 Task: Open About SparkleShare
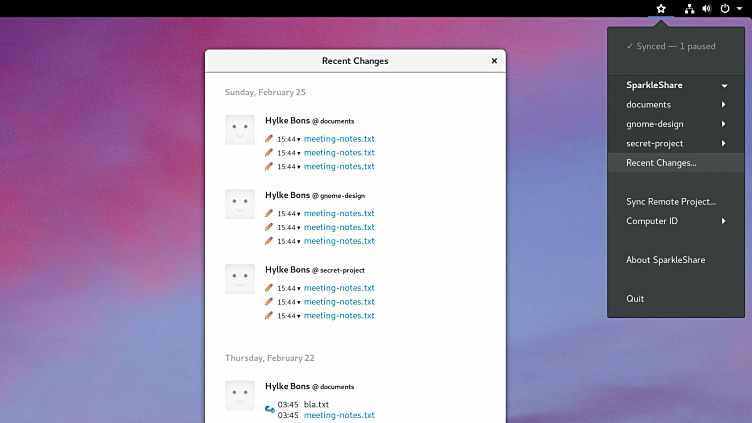click(665, 260)
